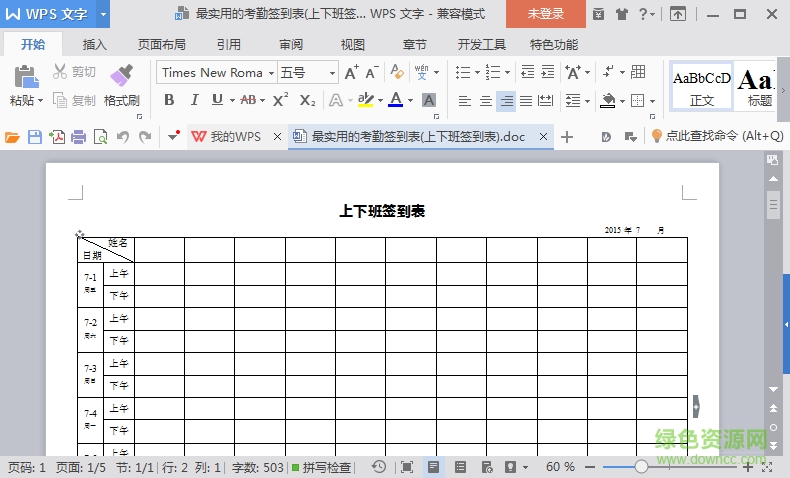Click the Cut (剪切) scissors icon
This screenshot has height=478, width=790.
(60, 72)
